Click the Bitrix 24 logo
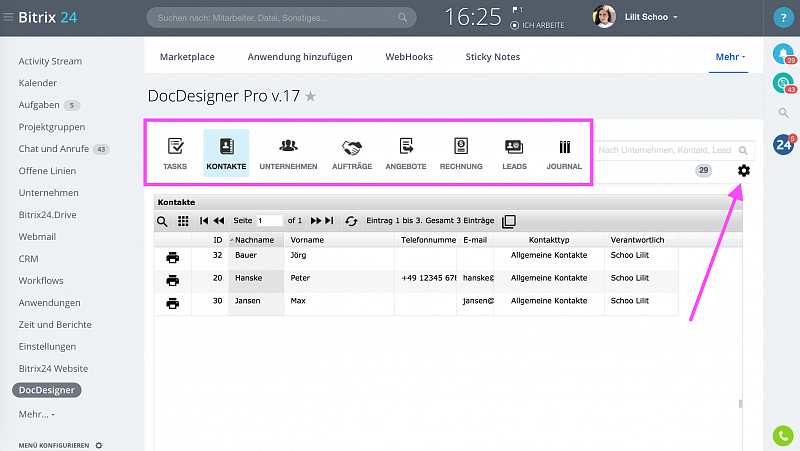The image size is (800, 451). 47,17
